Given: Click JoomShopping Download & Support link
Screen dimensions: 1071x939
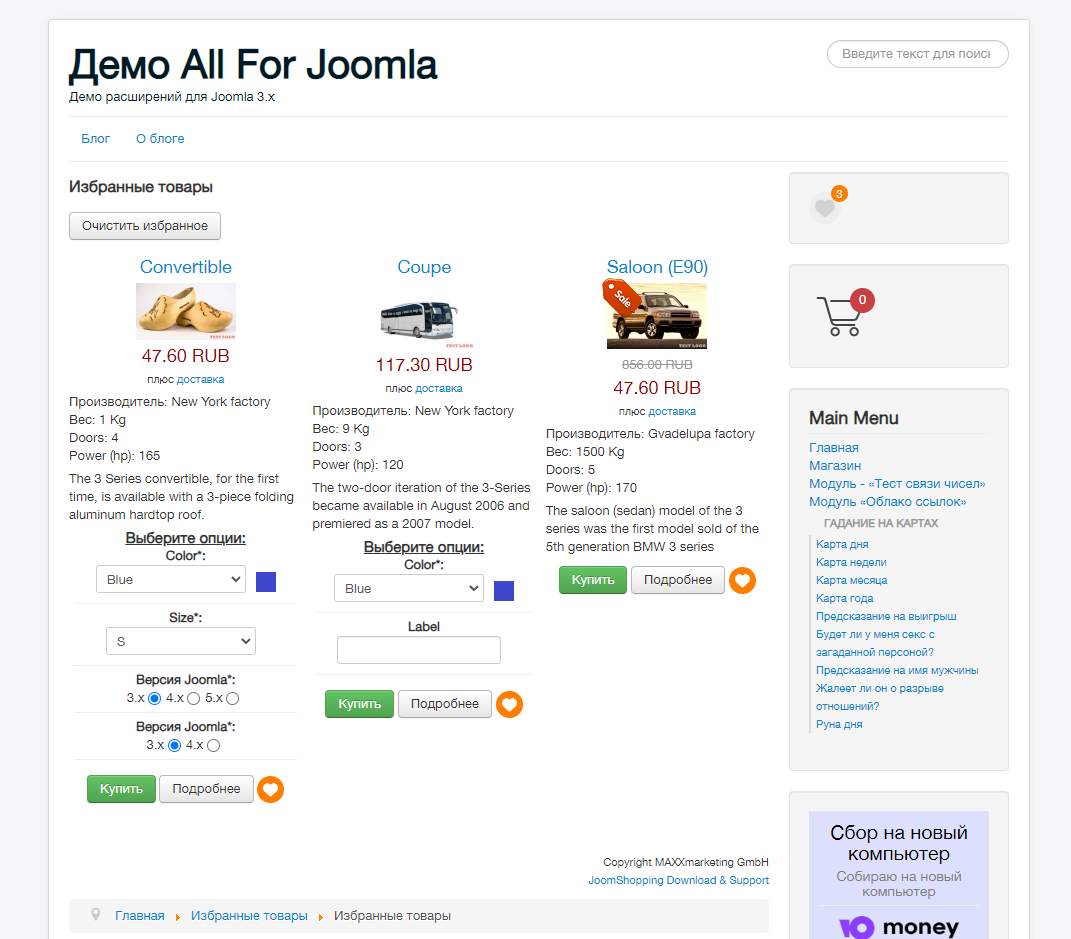Looking at the screenshot, I should point(678,880).
